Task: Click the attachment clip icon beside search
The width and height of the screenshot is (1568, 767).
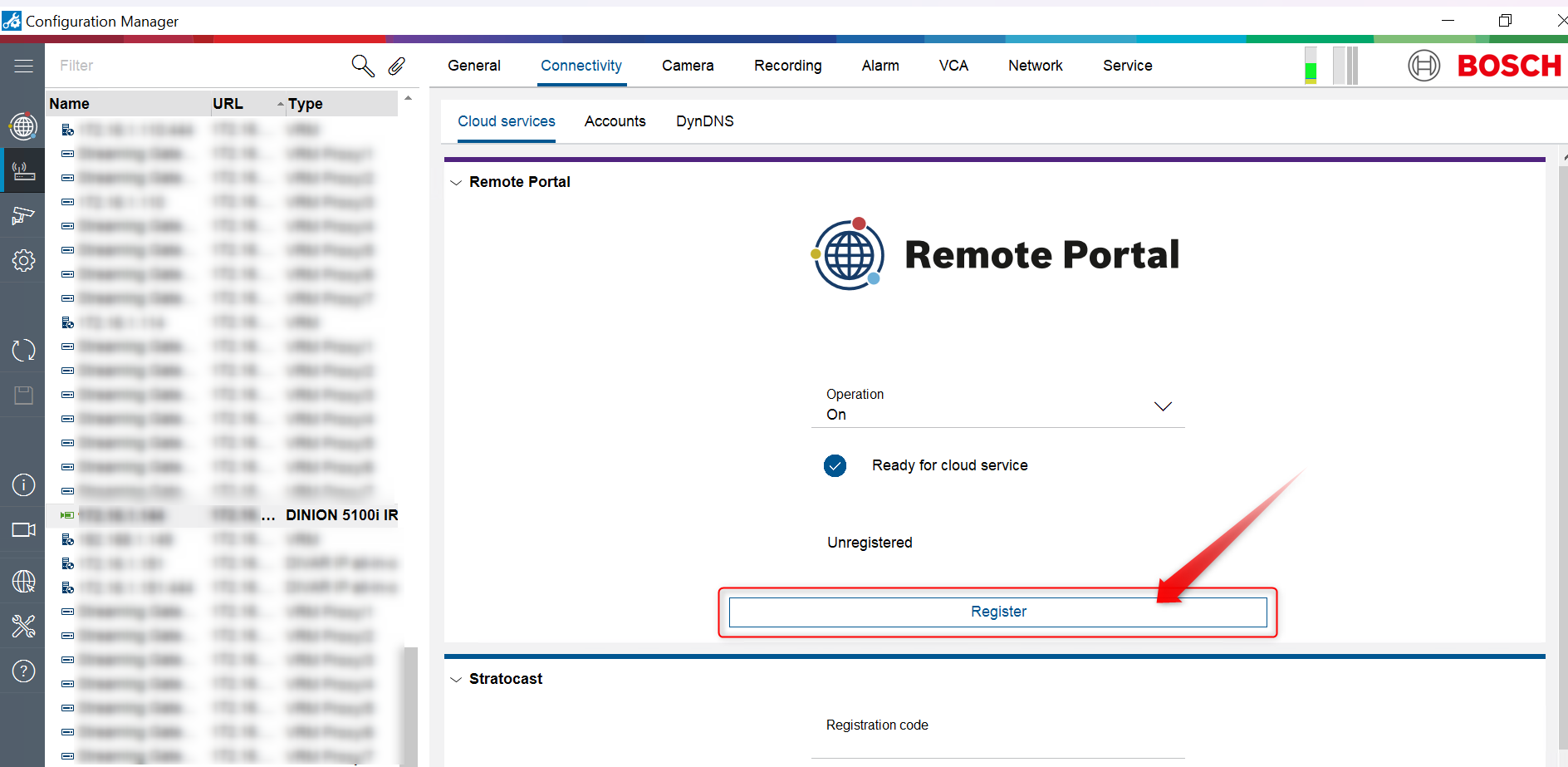Action: click(396, 66)
